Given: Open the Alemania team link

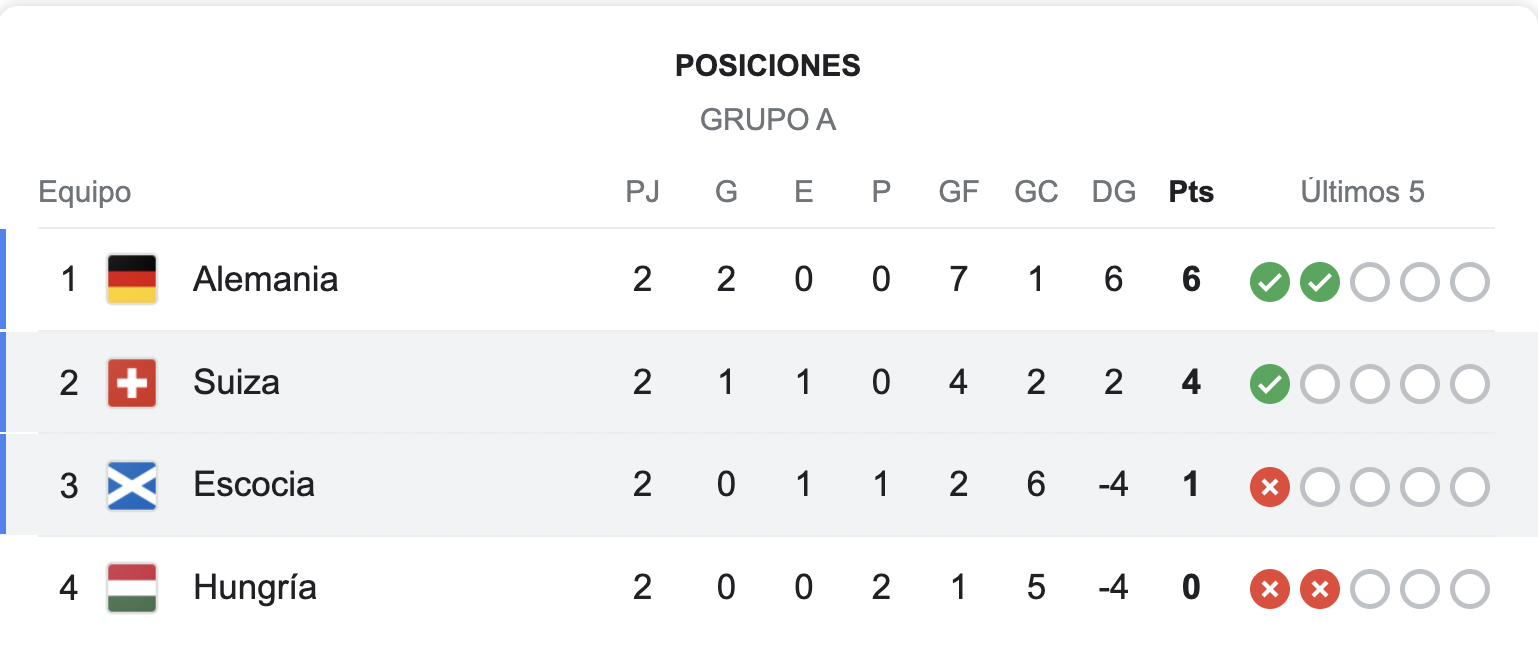Looking at the screenshot, I should [x=265, y=279].
